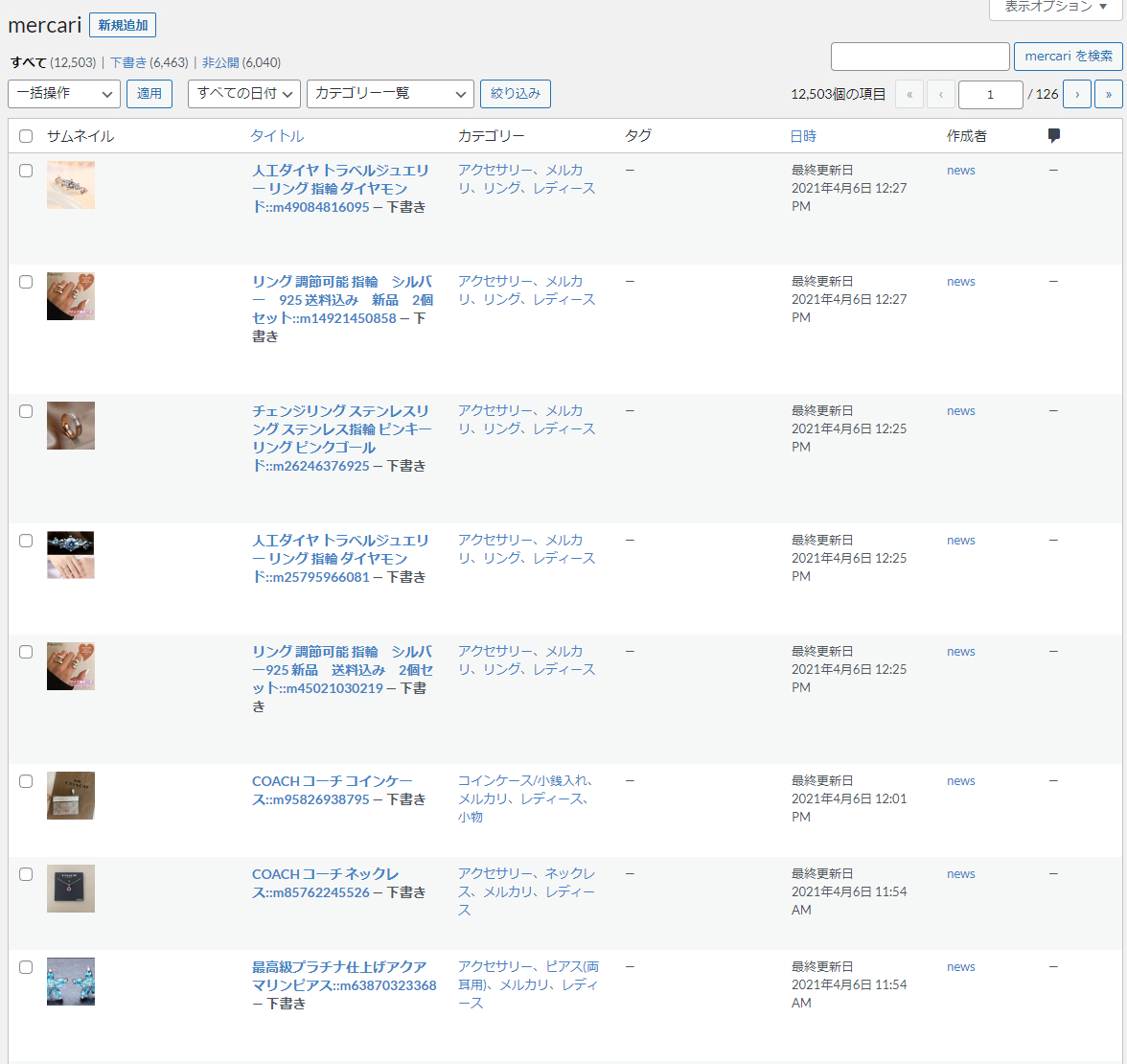
Task: Check the box for post m49084816095
Action: [x=26, y=171]
